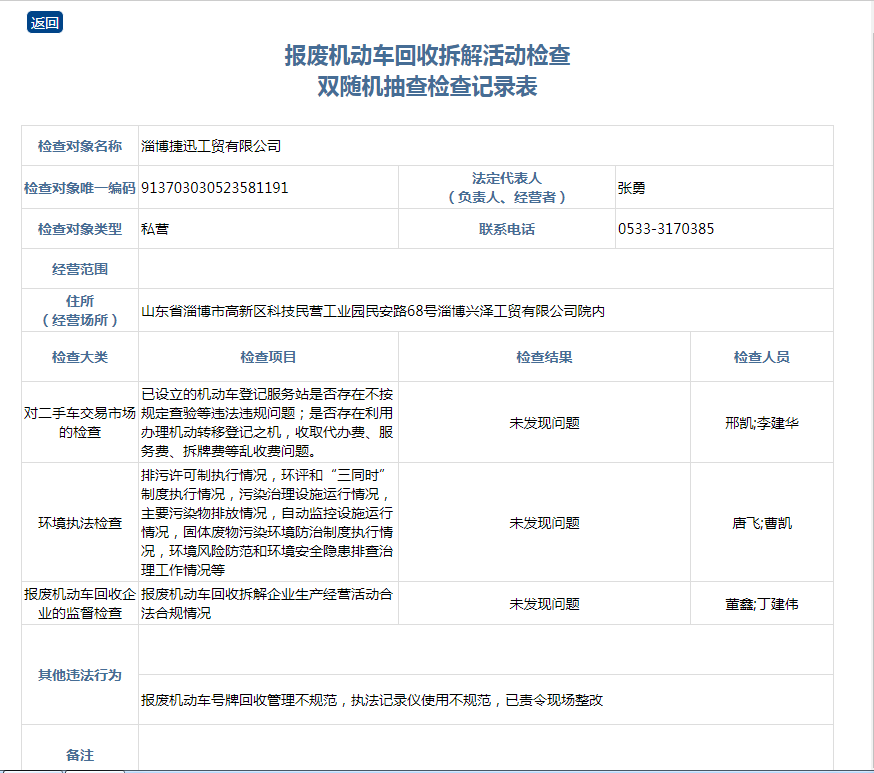Click the company name 淄博捷迅工贸有限公司
This screenshot has height=773, width=874.
[211, 146]
